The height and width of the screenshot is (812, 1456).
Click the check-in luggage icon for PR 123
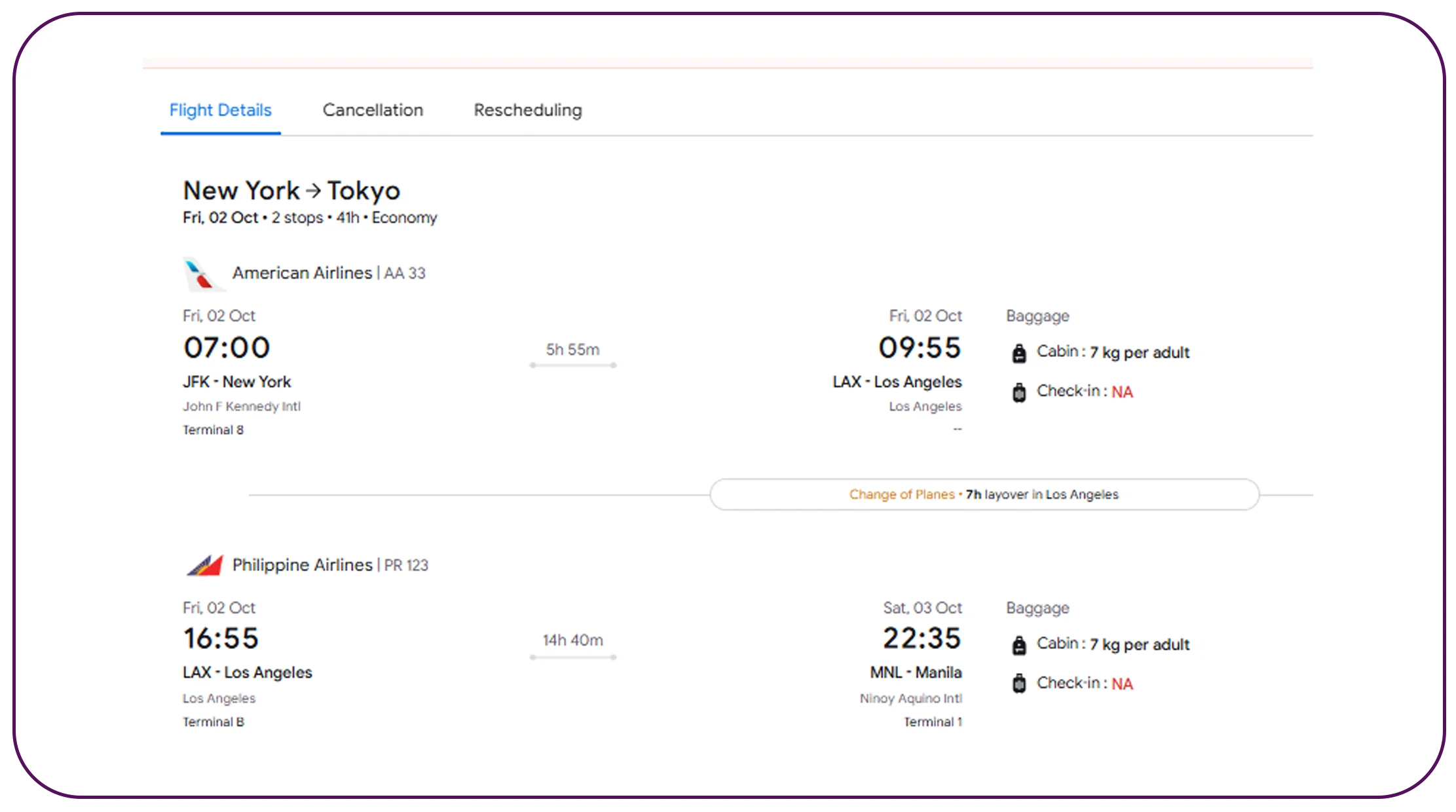(x=1019, y=684)
